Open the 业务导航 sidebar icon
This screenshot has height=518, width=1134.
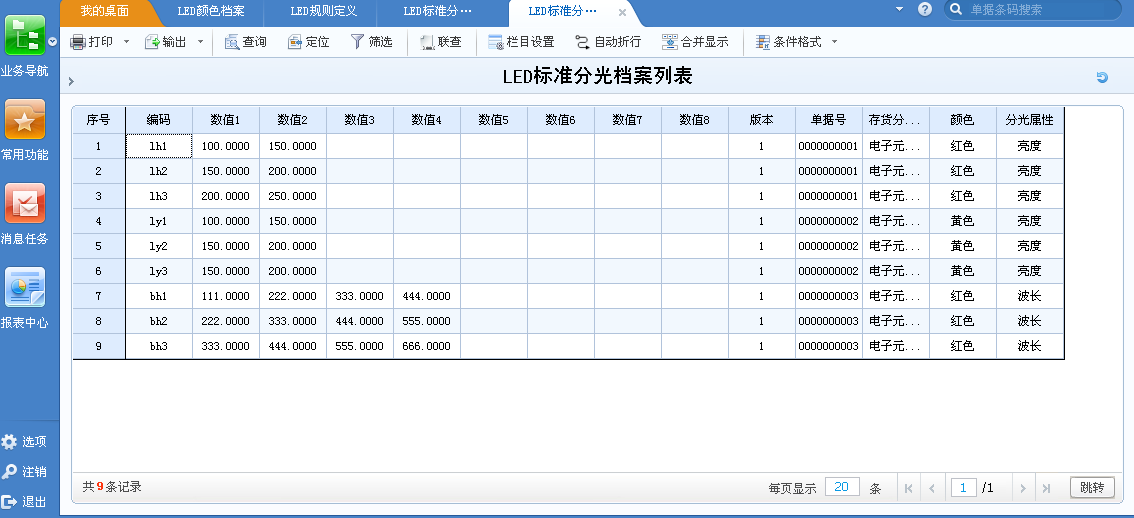click(x=25, y=37)
